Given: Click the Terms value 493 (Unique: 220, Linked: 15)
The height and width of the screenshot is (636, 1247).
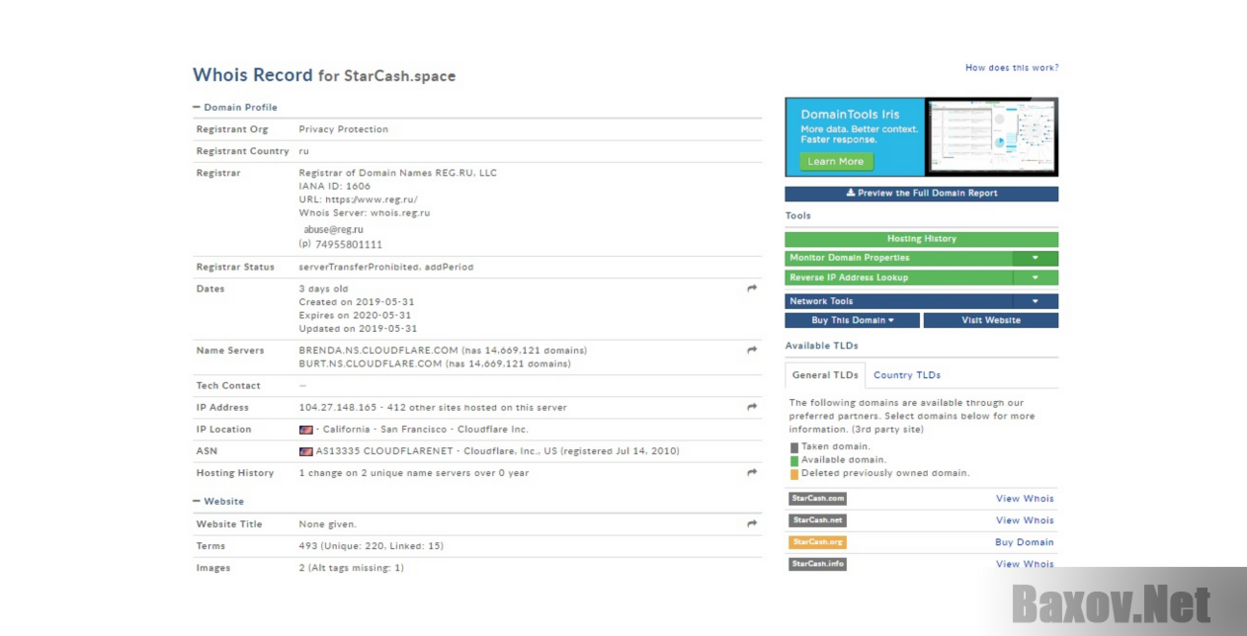Looking at the screenshot, I should pos(371,546).
